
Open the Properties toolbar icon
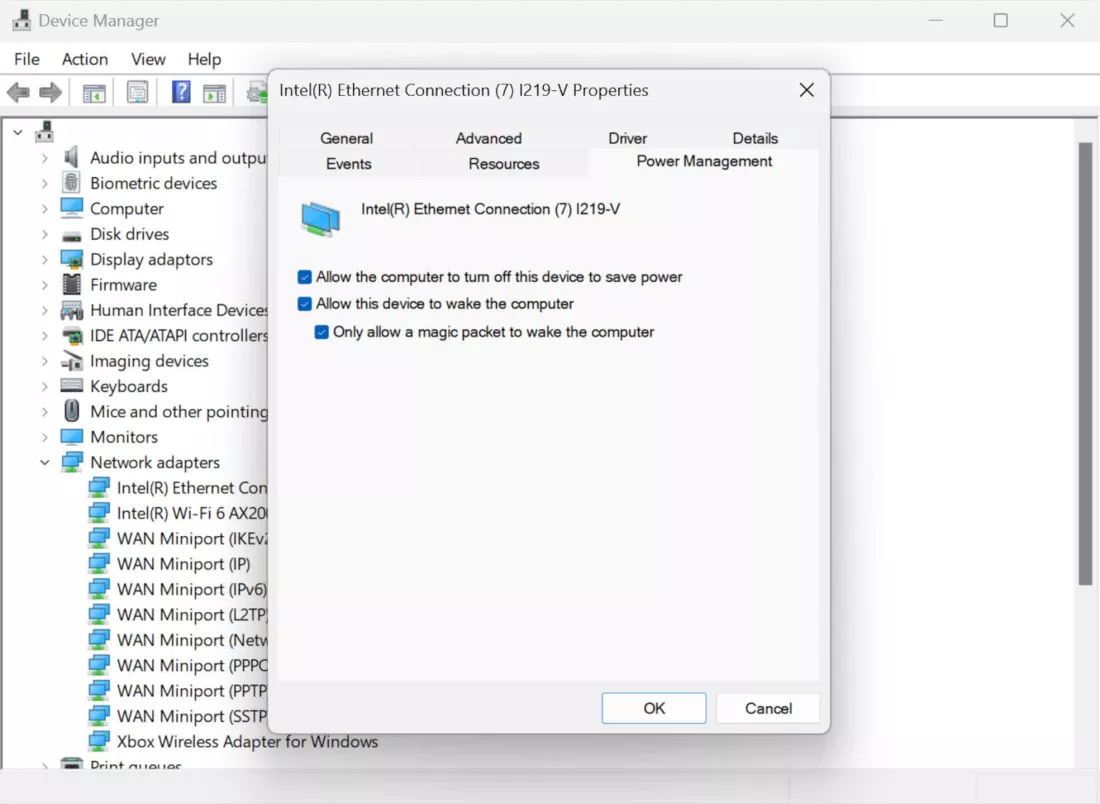coord(138,93)
